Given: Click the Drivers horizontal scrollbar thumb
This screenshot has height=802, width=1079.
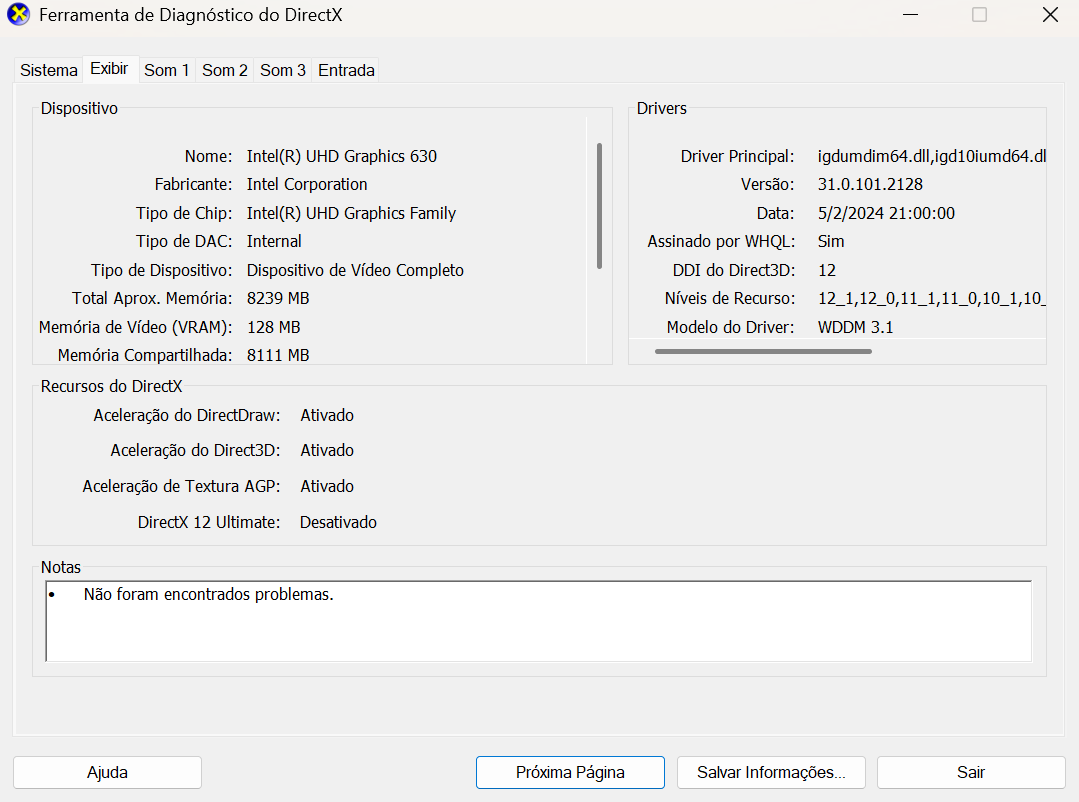Looking at the screenshot, I should coord(763,351).
